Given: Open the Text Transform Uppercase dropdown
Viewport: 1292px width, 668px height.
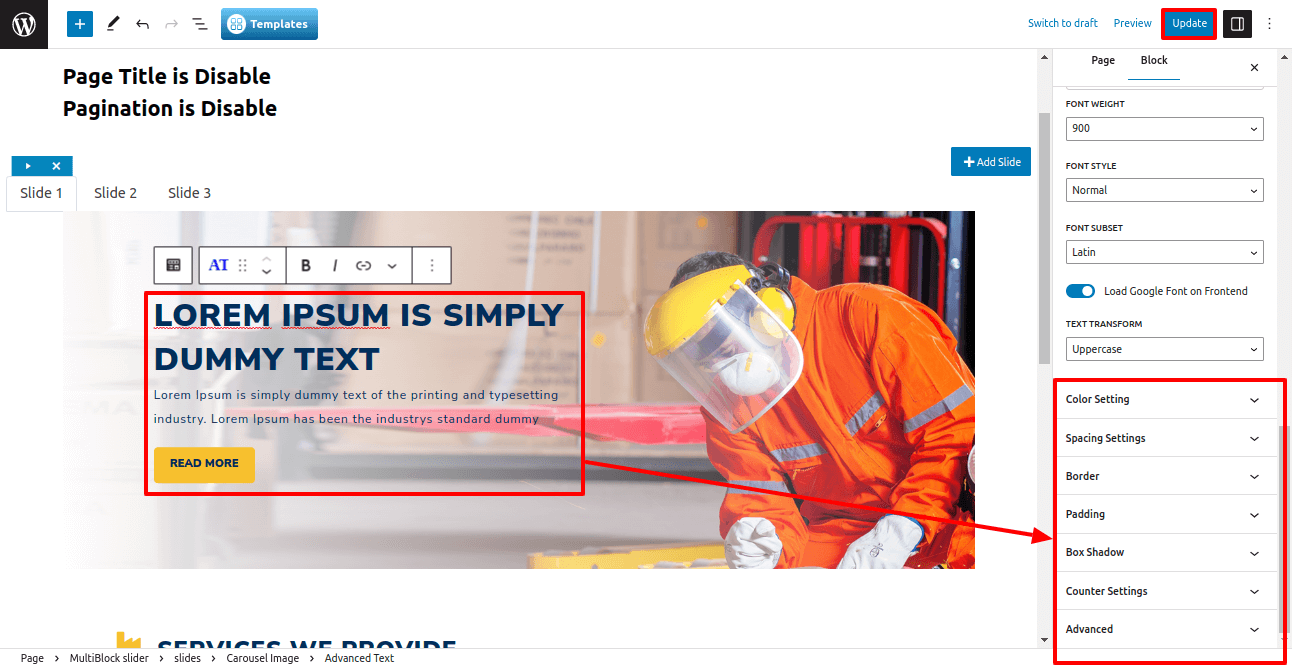Looking at the screenshot, I should point(1164,350).
